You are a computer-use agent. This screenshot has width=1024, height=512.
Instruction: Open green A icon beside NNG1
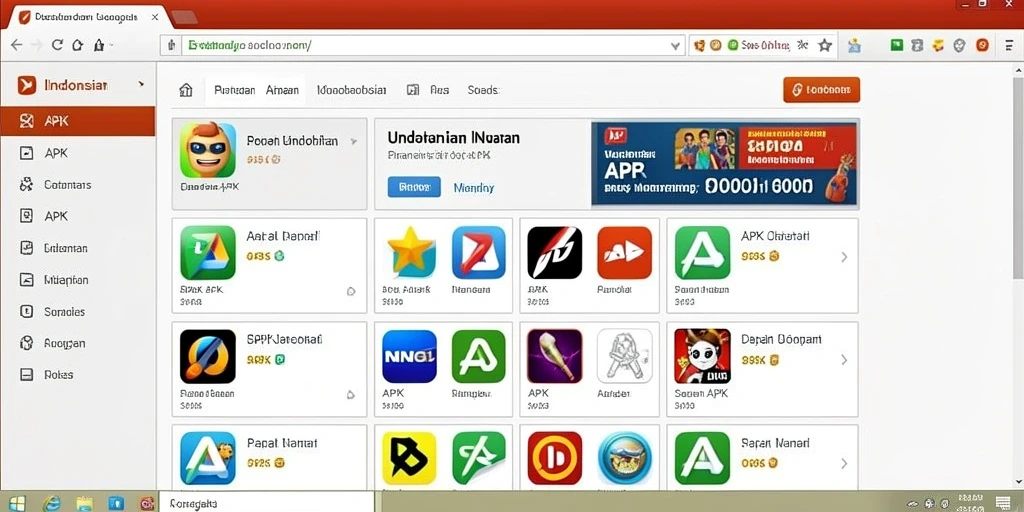click(x=479, y=356)
